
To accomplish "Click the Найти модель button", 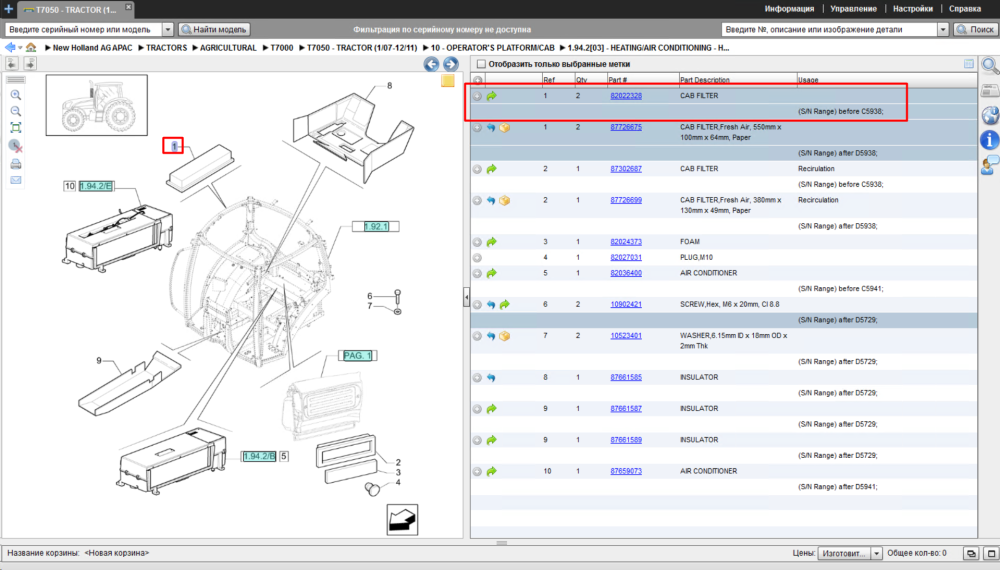I will coord(214,29).
